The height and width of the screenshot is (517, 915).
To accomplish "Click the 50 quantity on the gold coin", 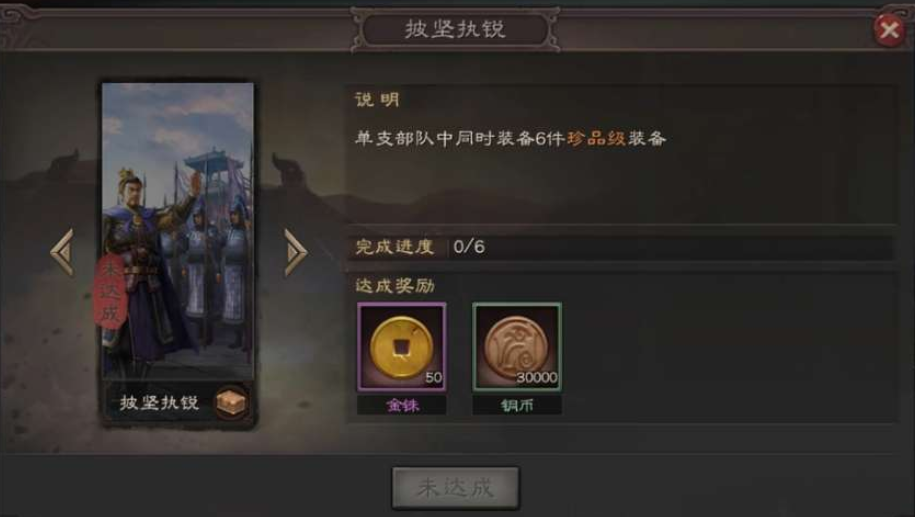I will pyautogui.click(x=434, y=378).
